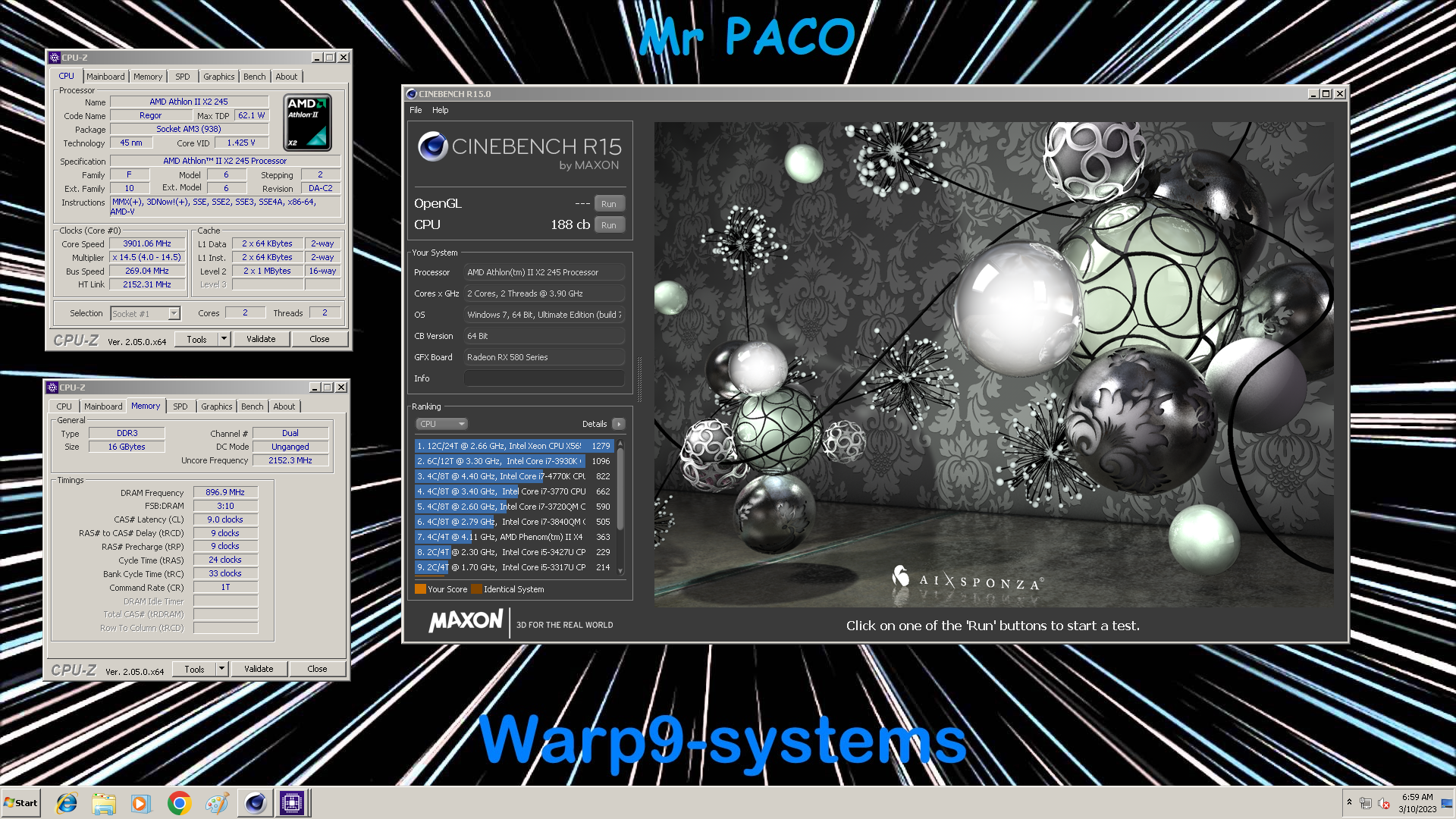The height and width of the screenshot is (819, 1456).
Task: Expand Tools dropdown arrow in upper CPU-Z
Action: (224, 340)
